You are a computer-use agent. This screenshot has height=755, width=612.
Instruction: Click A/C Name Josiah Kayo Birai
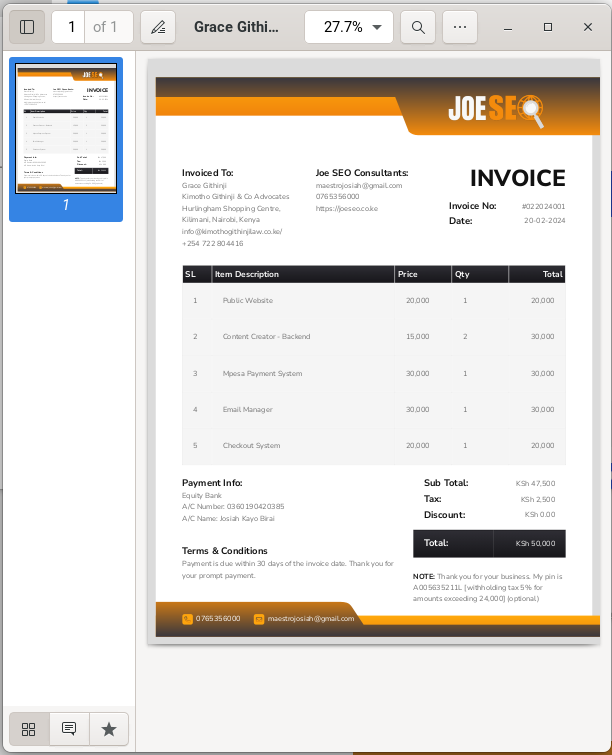pos(228,519)
